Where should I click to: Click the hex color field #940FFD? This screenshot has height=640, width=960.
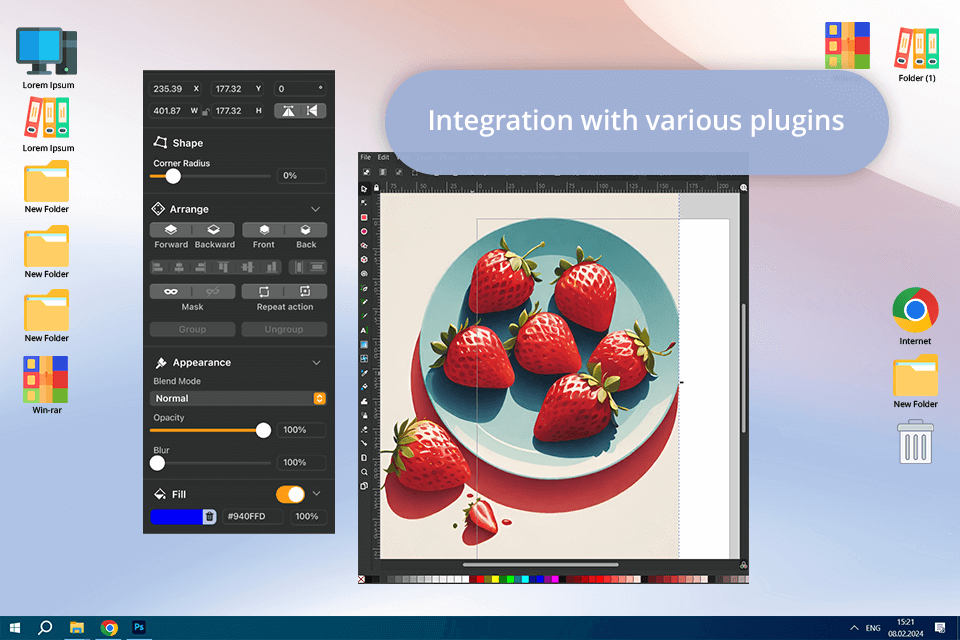tap(253, 516)
